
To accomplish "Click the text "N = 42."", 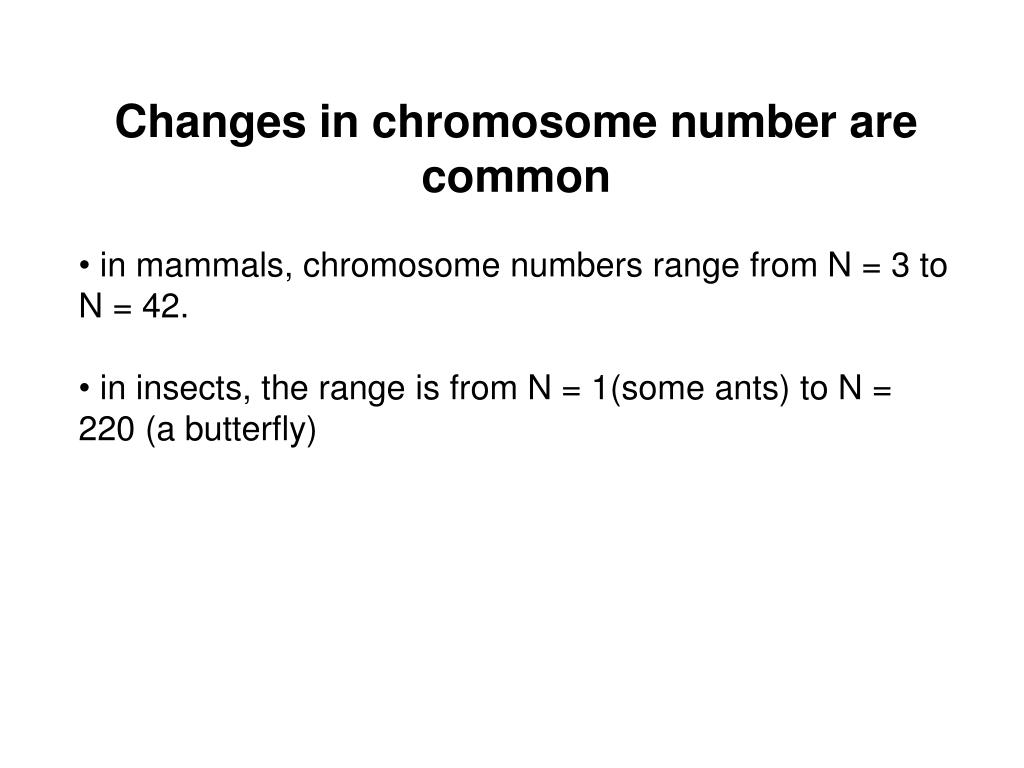I will (133, 306).
